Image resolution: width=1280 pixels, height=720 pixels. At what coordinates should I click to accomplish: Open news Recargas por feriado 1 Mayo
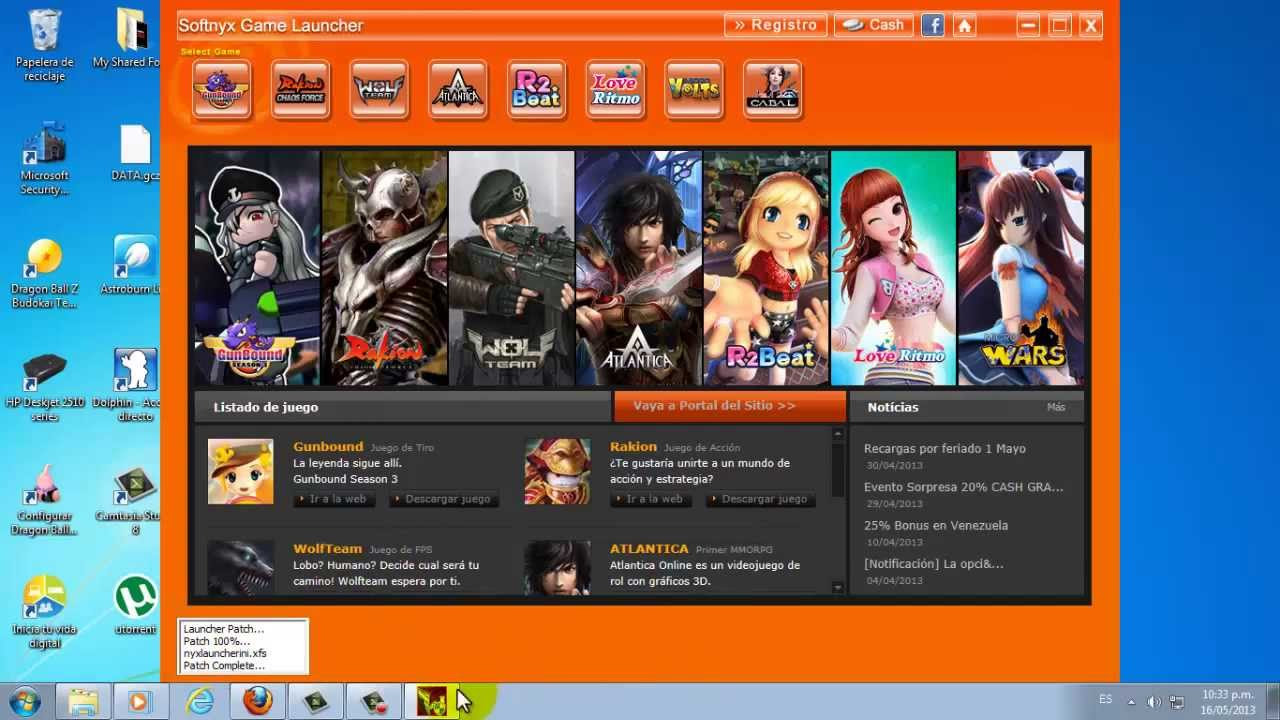(944, 449)
